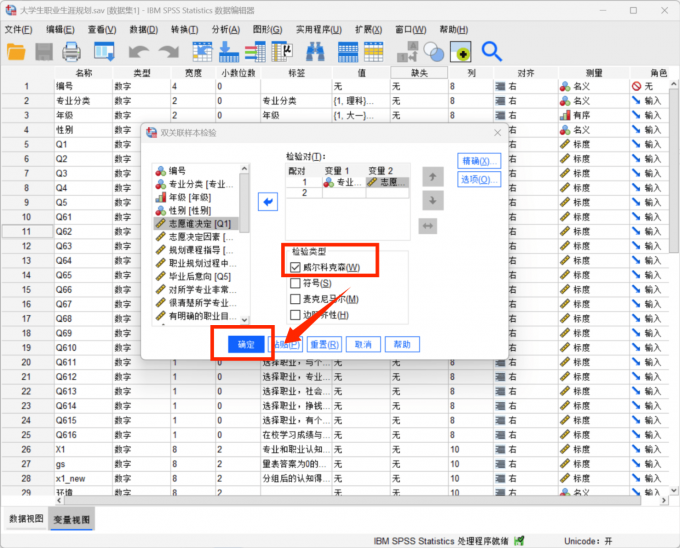Screen dimensions: 680x548
Task: Click the 重置(R) button
Action: tap(324, 345)
